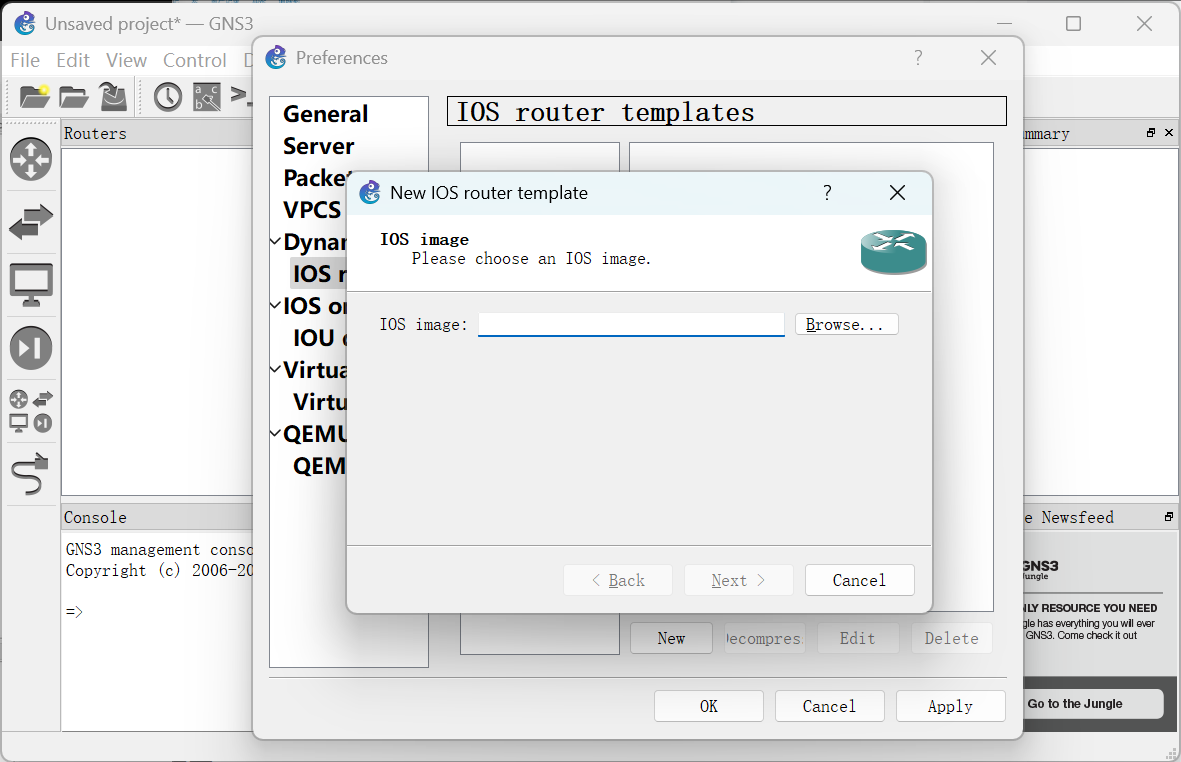Click Next in IOS template wizard
This screenshot has width=1181, height=762.
pos(738,580)
